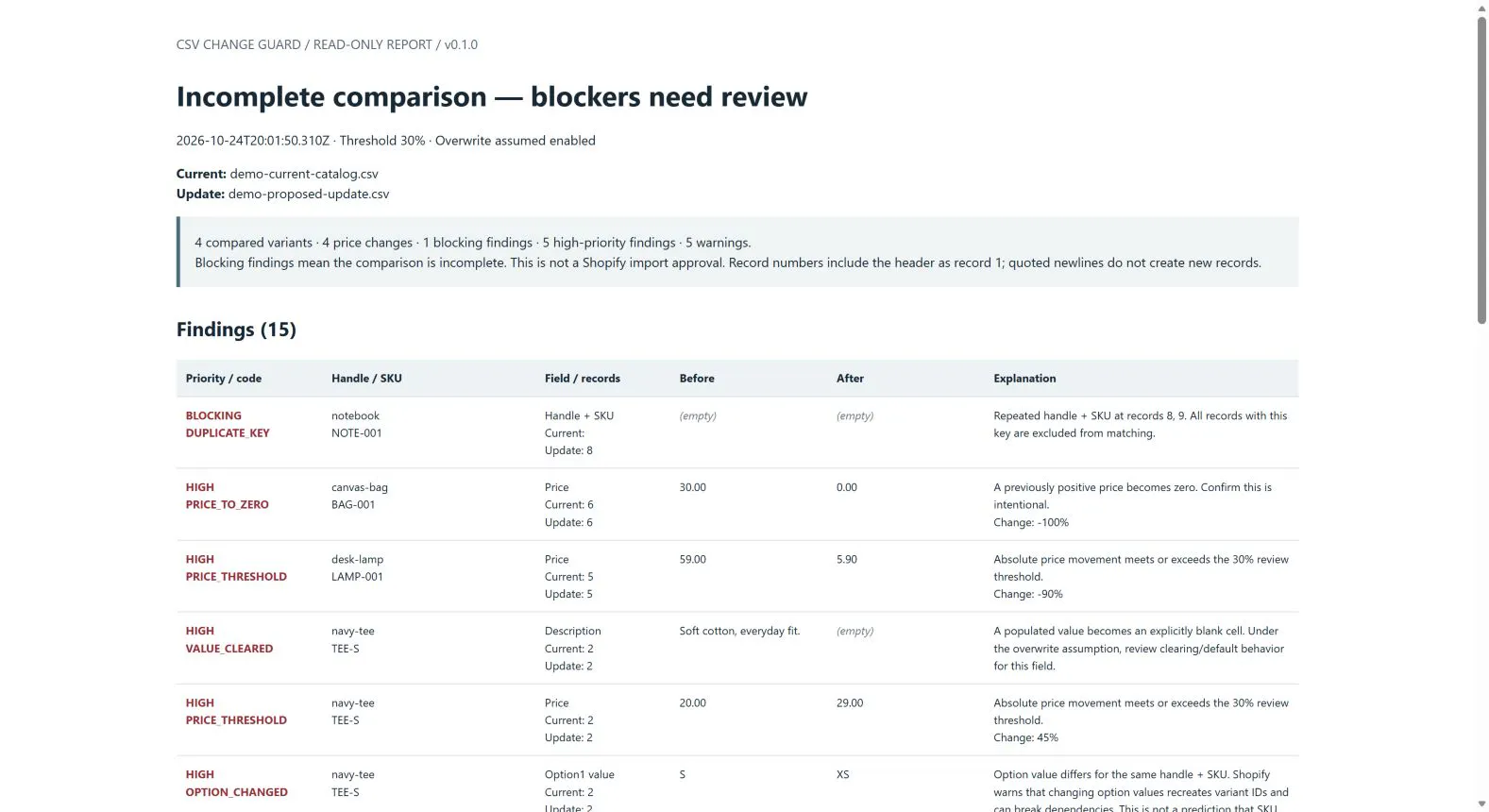Click the "Priority / code" column header

coord(224,379)
